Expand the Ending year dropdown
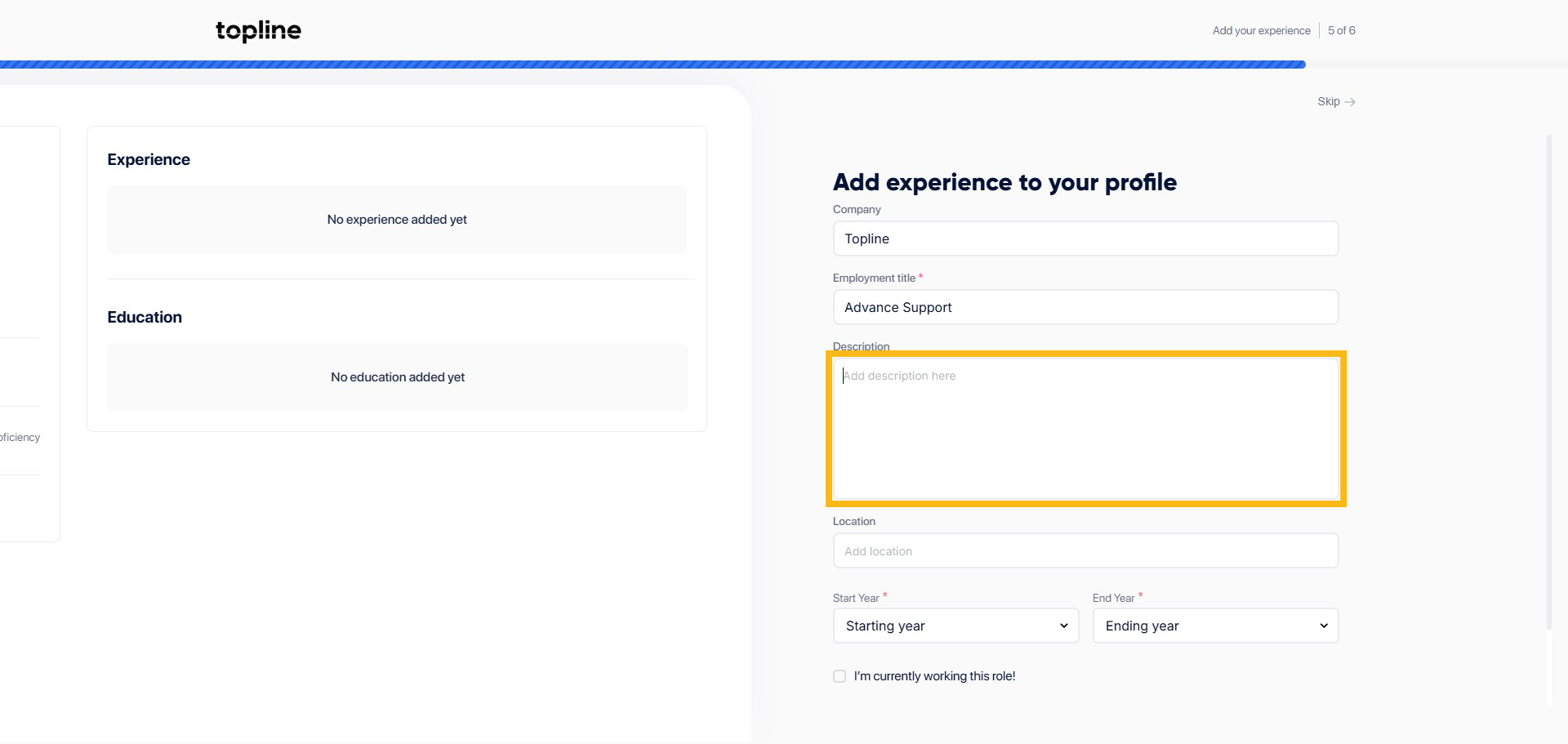 [x=1215, y=626]
